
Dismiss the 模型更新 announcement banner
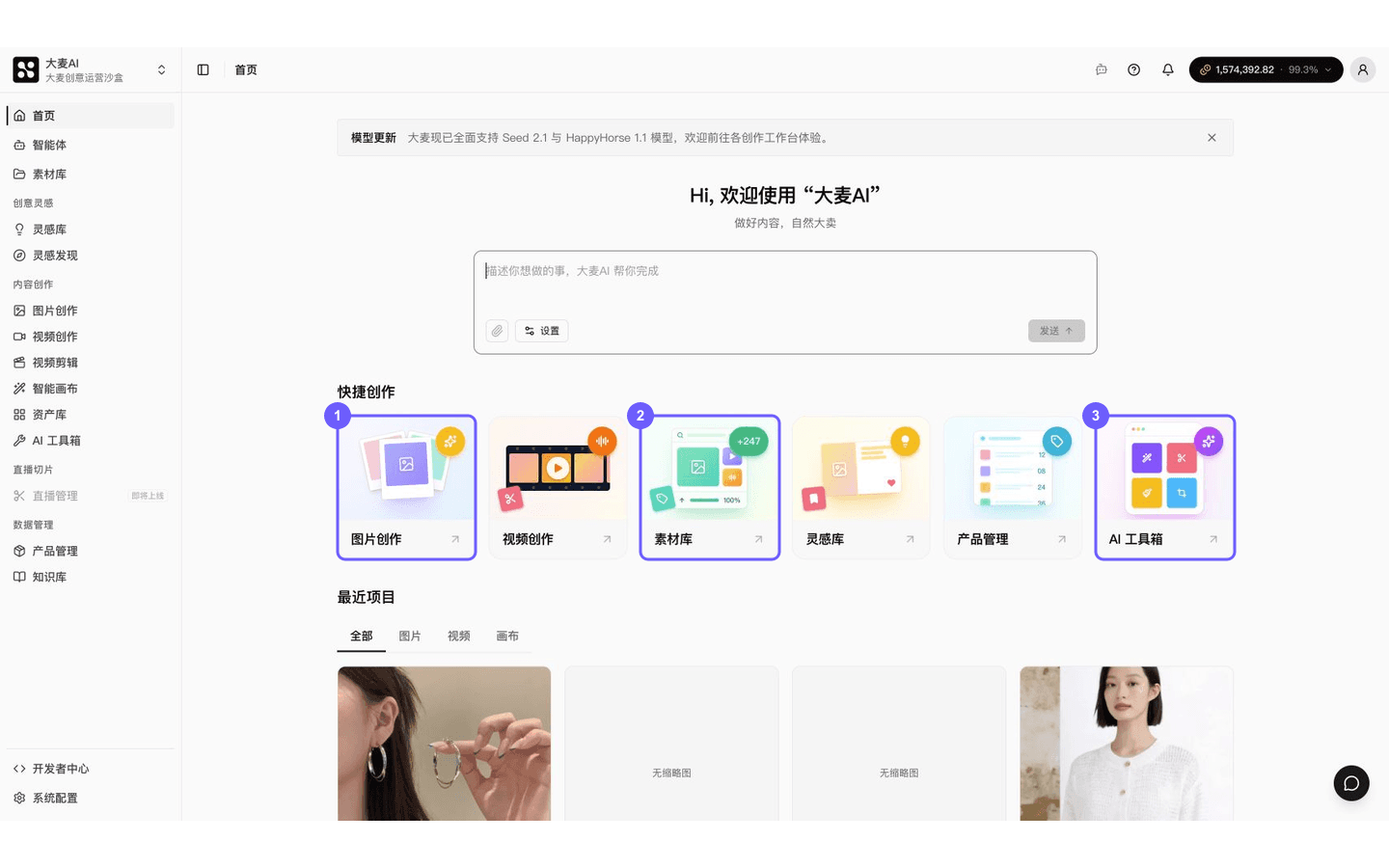click(x=1212, y=138)
